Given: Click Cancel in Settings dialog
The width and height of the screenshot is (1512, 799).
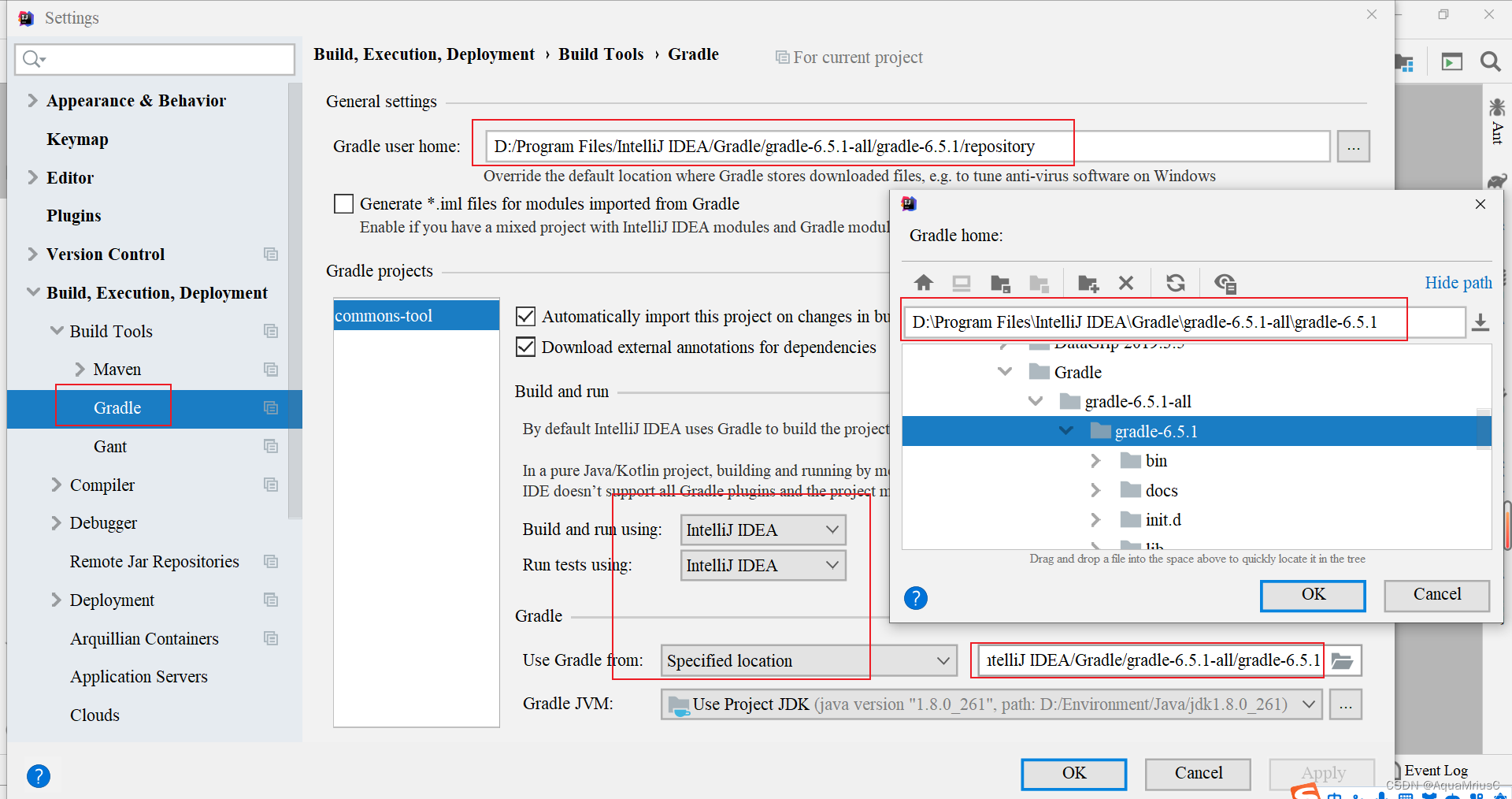Looking at the screenshot, I should (1199, 775).
